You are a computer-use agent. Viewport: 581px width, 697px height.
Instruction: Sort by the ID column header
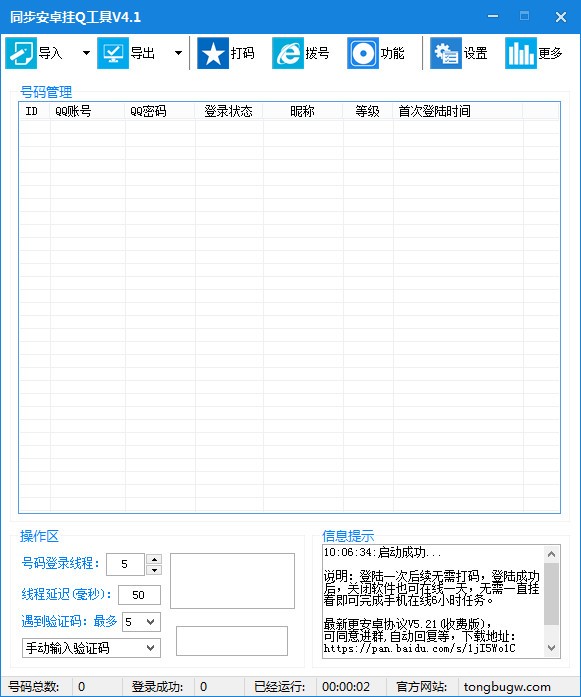point(35,111)
